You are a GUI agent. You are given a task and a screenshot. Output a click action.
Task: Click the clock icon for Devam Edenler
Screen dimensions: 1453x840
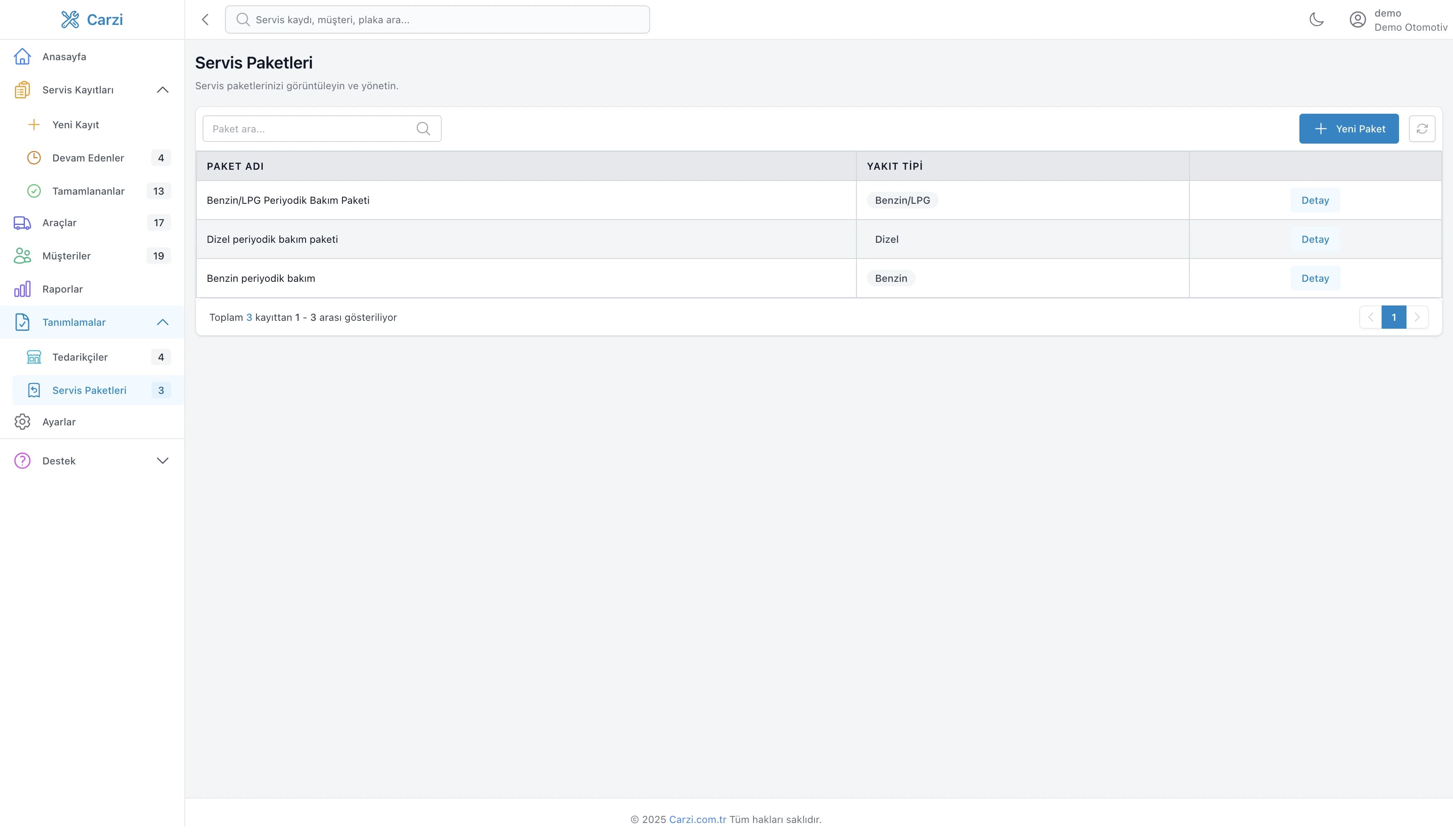point(34,158)
